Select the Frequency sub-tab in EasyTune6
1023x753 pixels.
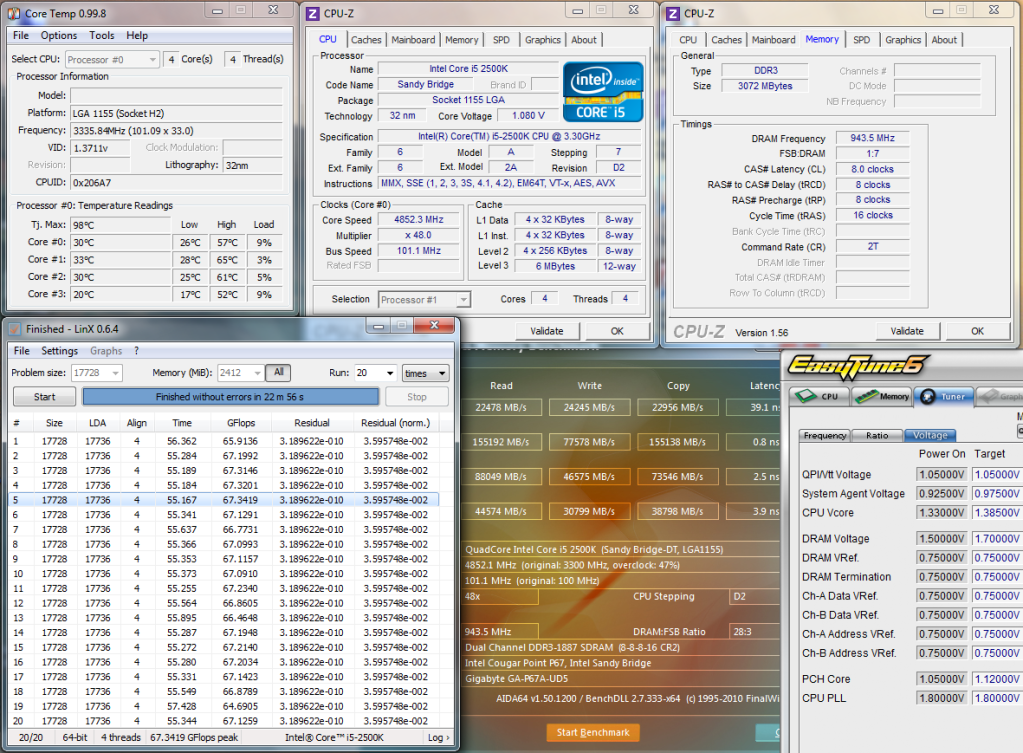pyautogui.click(x=825, y=435)
